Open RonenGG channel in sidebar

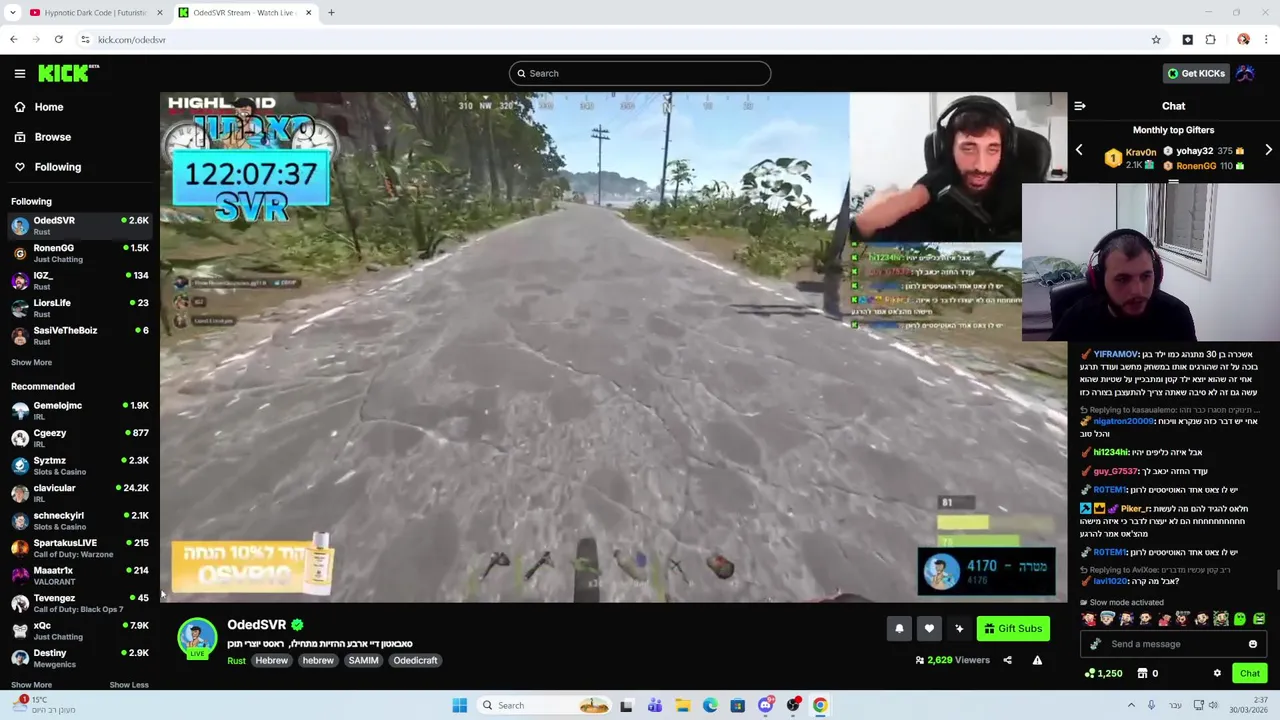point(80,253)
